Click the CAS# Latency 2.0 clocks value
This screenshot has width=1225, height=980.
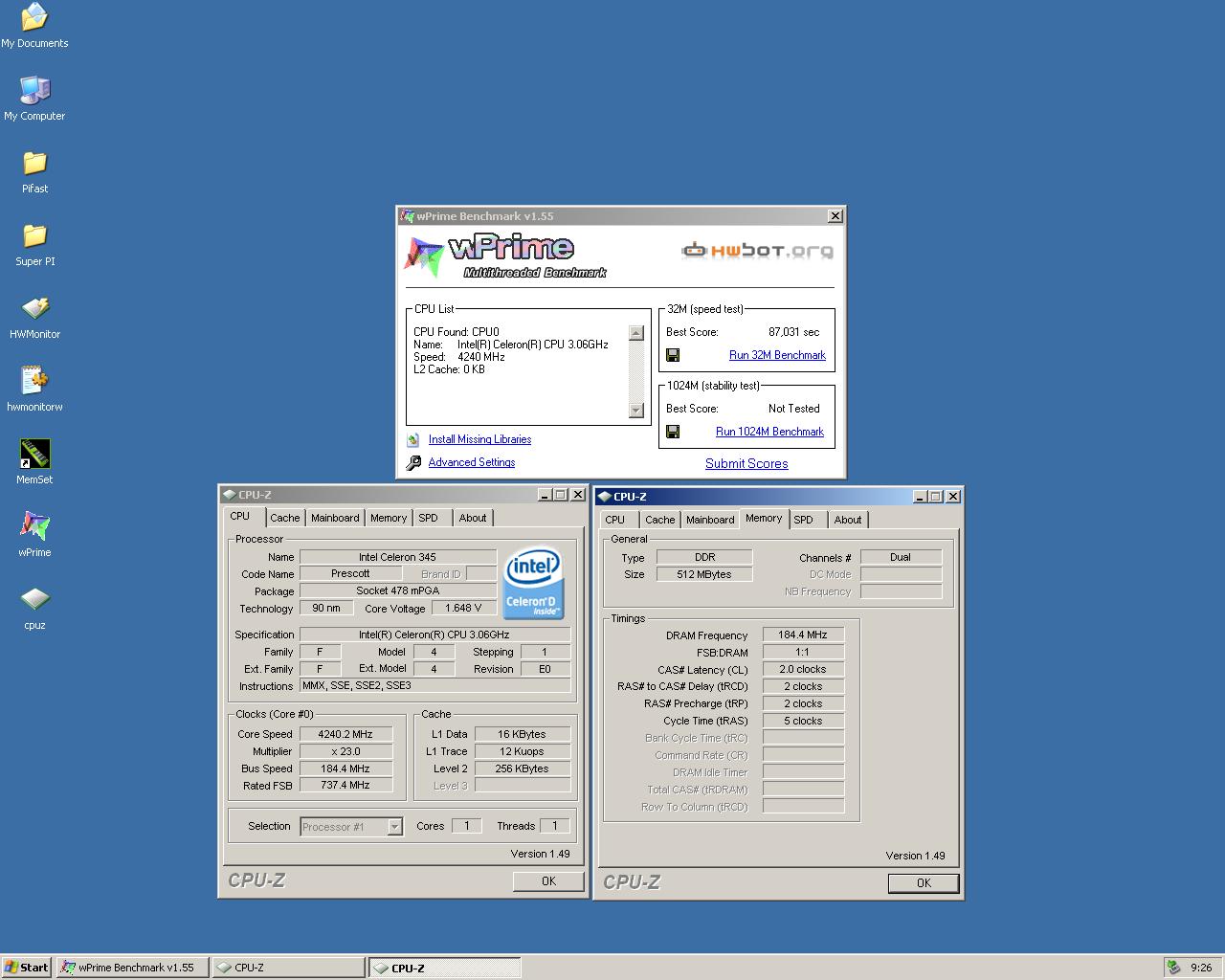click(x=803, y=669)
